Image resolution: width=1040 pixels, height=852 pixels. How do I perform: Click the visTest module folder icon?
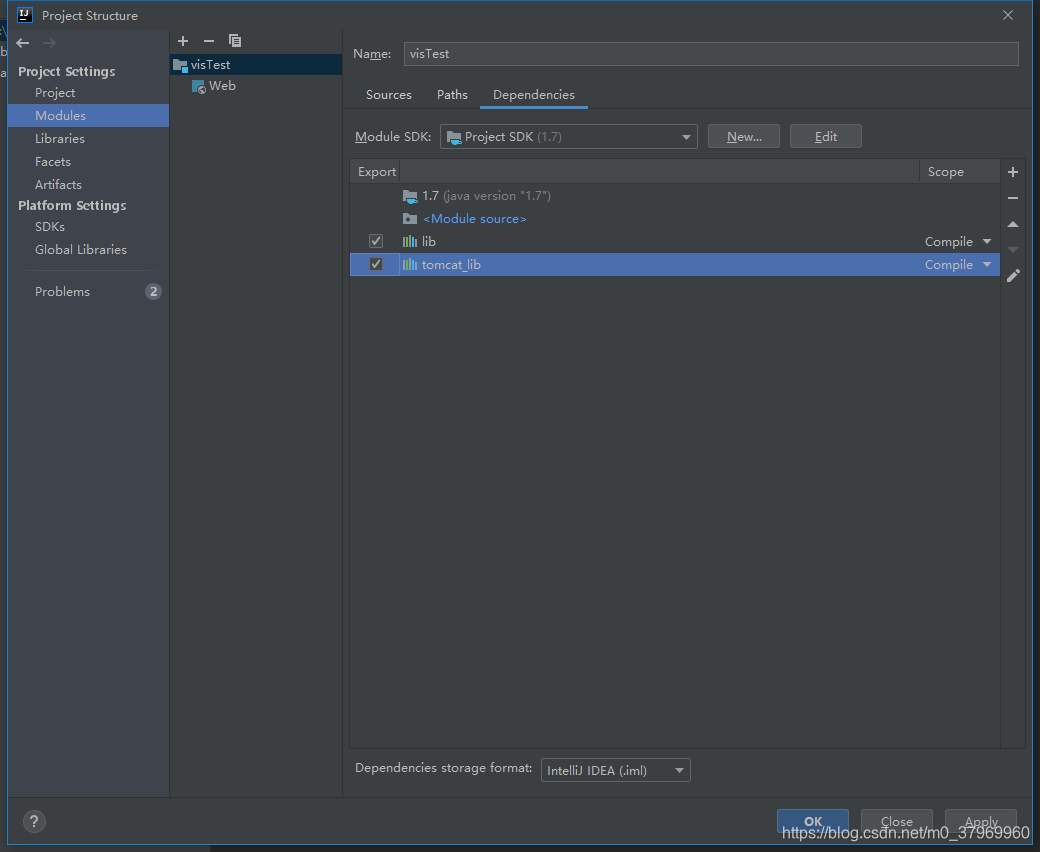pos(180,65)
